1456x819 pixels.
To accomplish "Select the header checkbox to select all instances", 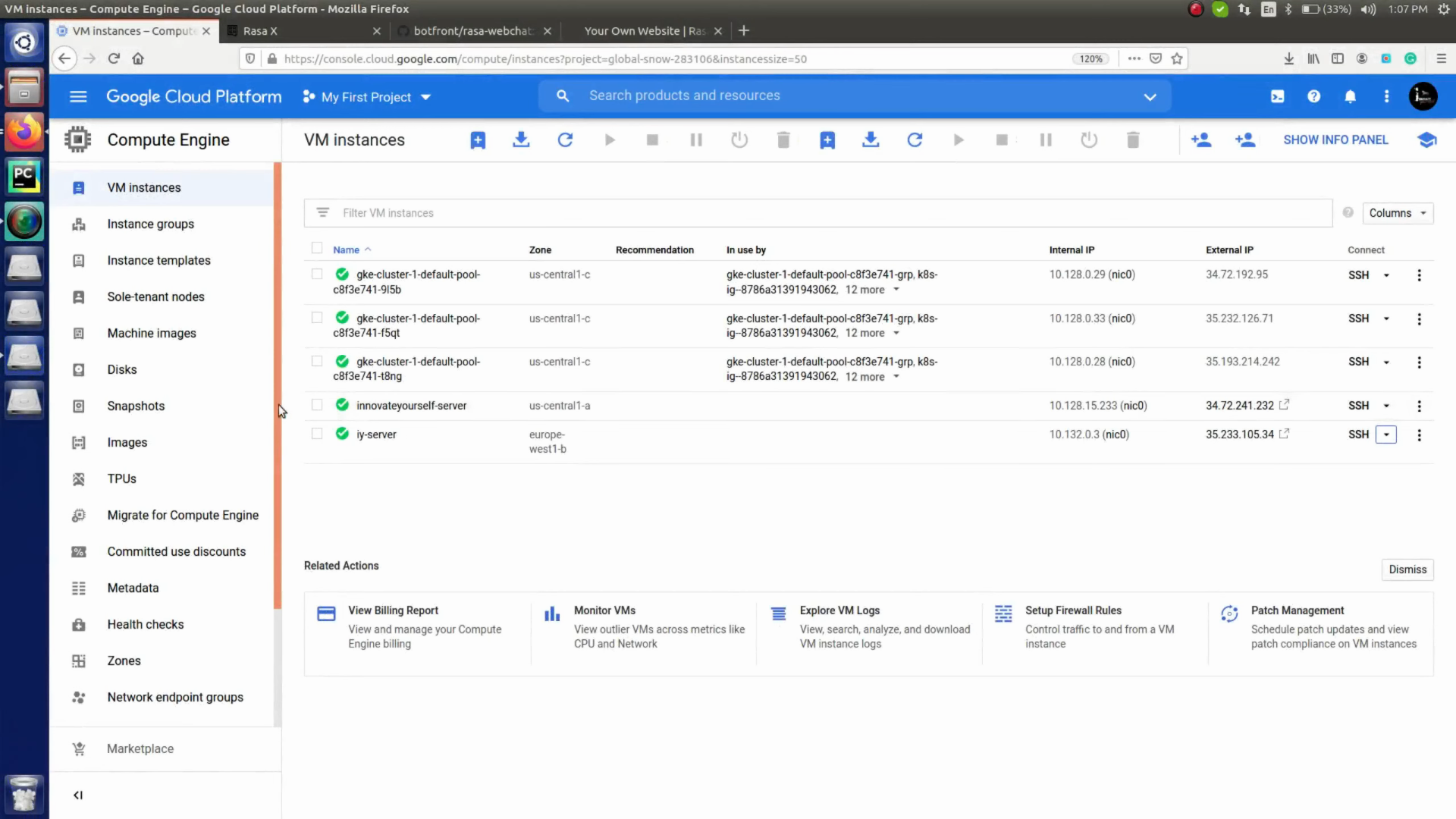I will (316, 249).
